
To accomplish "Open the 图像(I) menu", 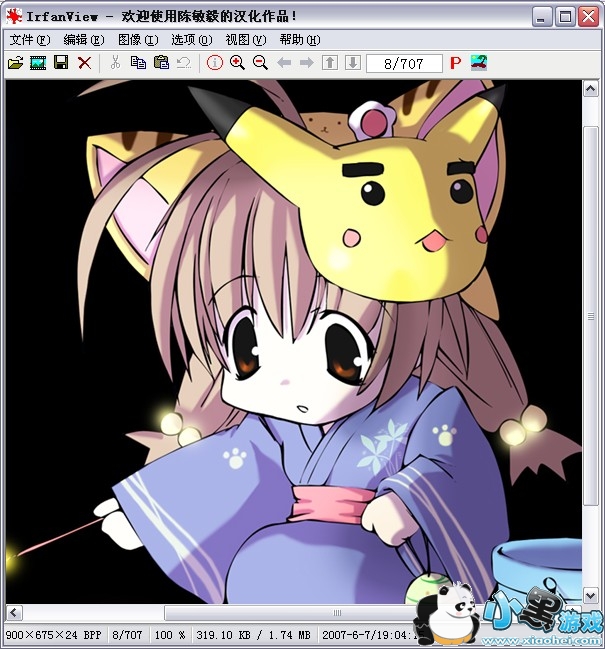I will coord(138,40).
